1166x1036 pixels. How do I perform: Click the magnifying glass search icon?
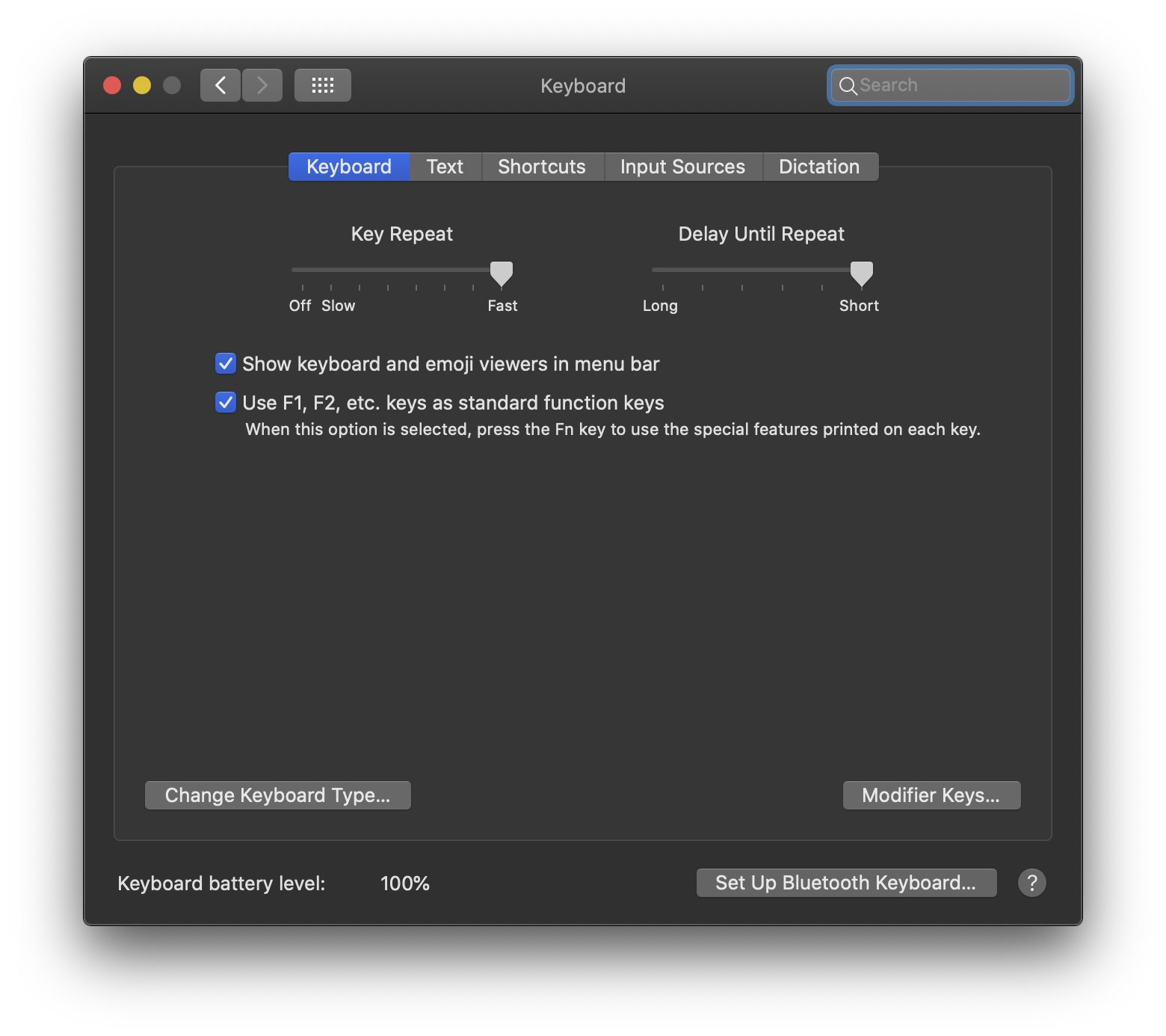(848, 86)
